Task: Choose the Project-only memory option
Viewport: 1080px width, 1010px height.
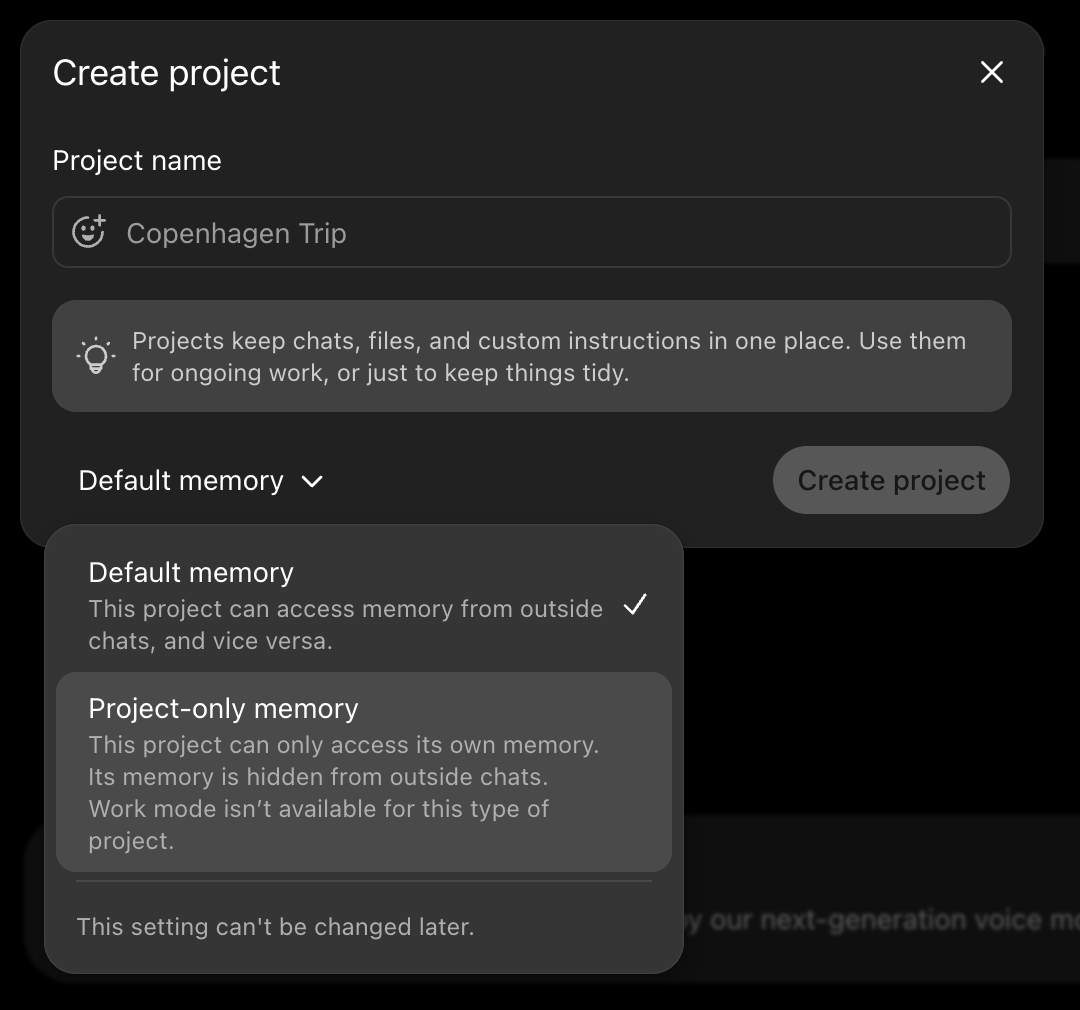Action: click(364, 772)
